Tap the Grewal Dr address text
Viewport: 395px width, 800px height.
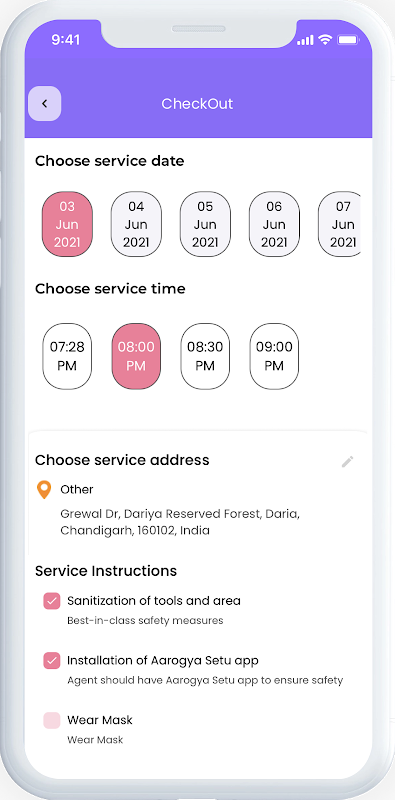click(180, 522)
